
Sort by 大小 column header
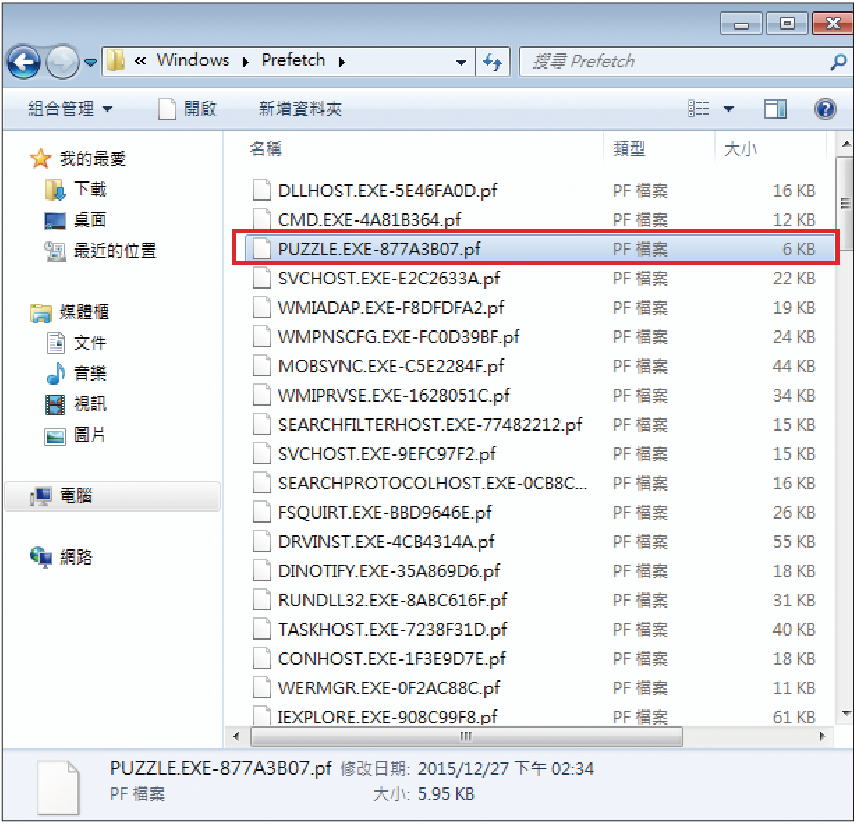[x=741, y=149]
